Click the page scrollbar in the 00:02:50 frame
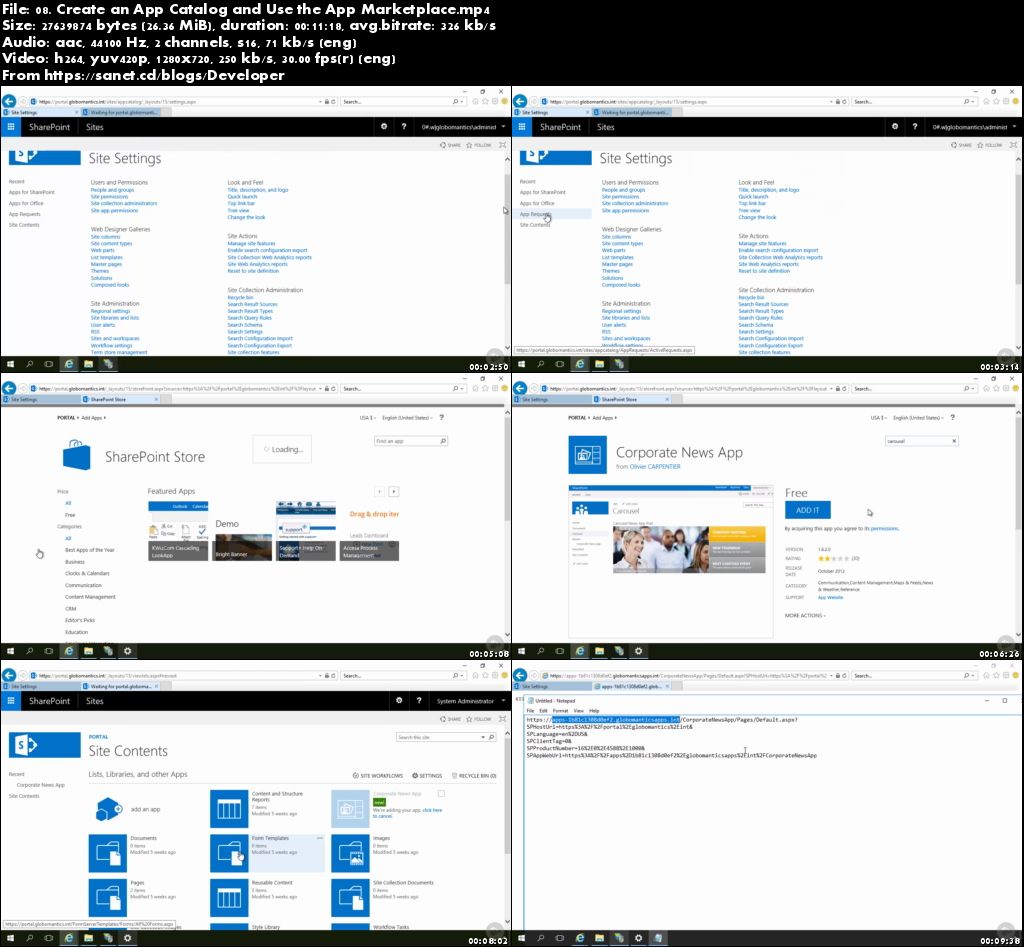 pos(507,229)
